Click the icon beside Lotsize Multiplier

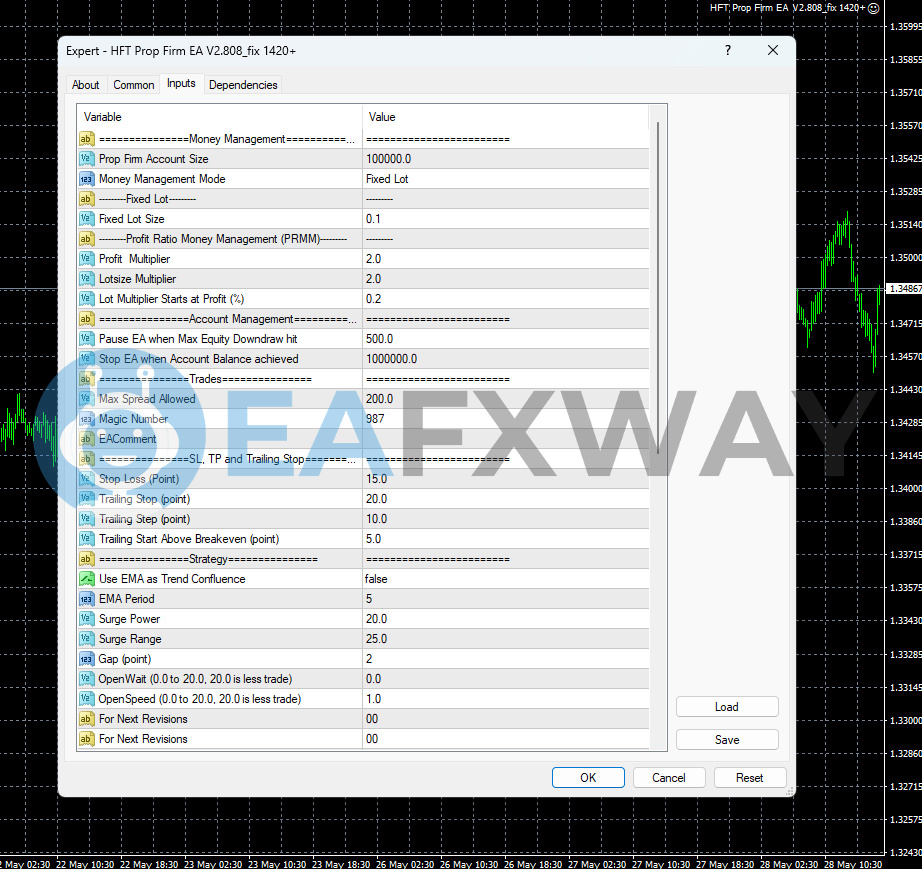pos(86,279)
